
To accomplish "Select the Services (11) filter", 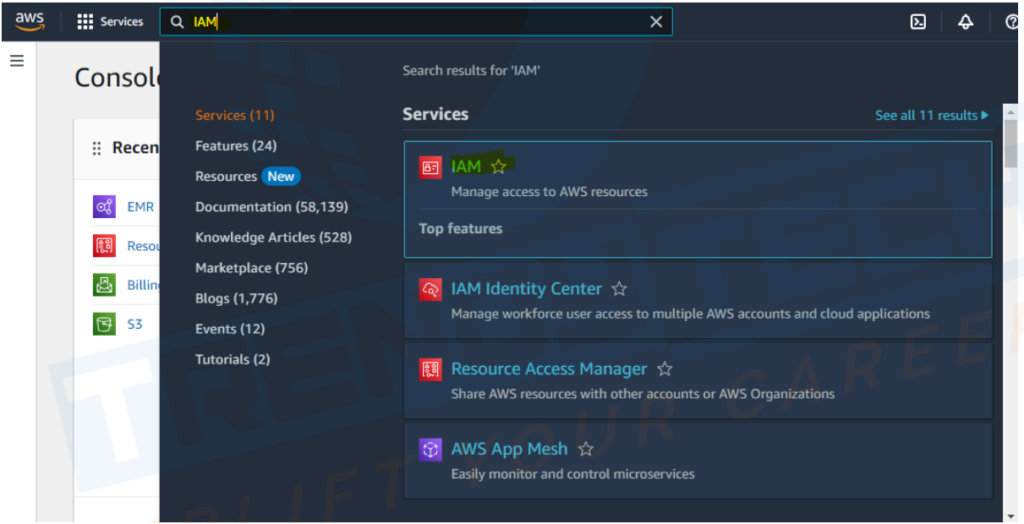I will (x=234, y=115).
